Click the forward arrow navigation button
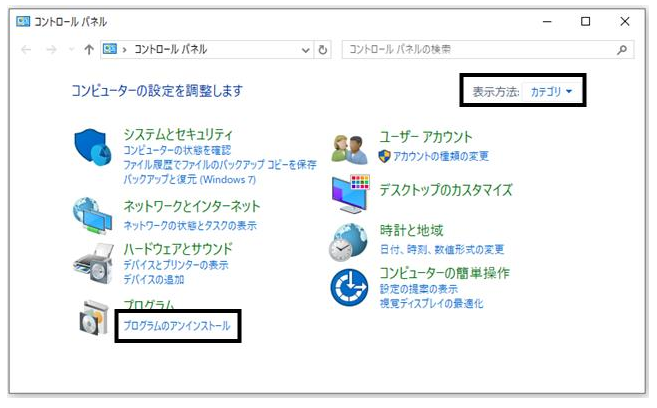 (x=51, y=50)
